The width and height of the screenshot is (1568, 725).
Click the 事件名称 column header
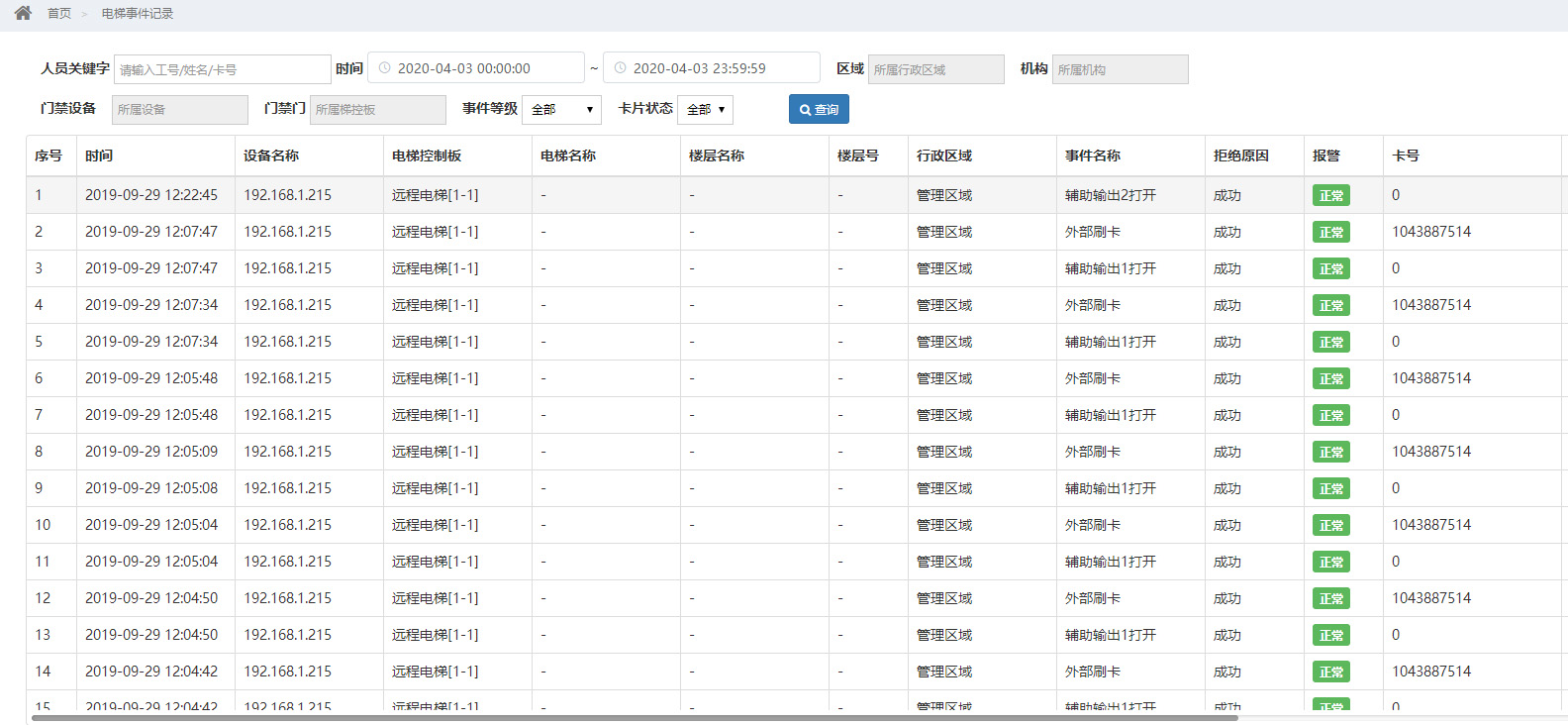1093,155
